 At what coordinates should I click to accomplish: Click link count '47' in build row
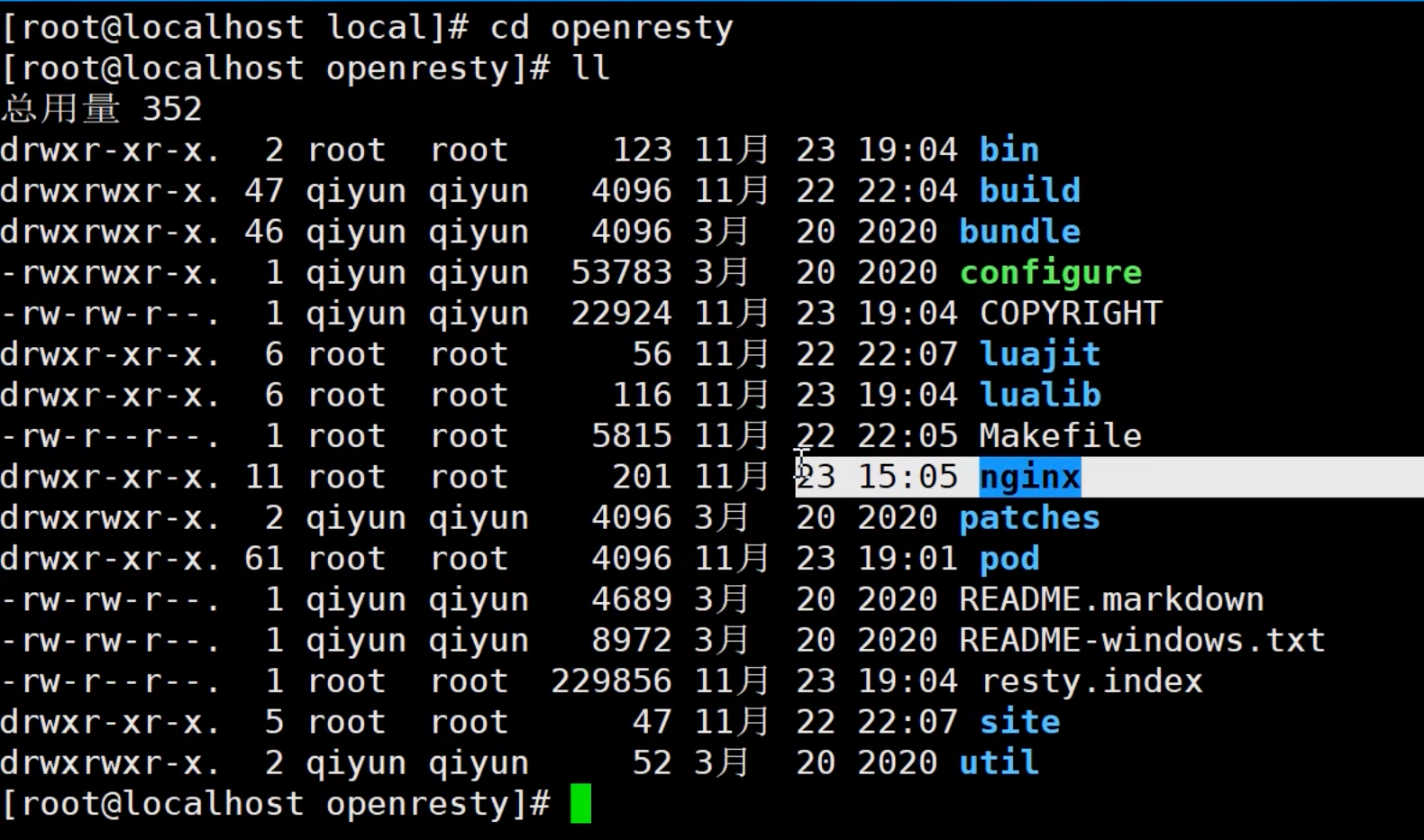[x=264, y=190]
